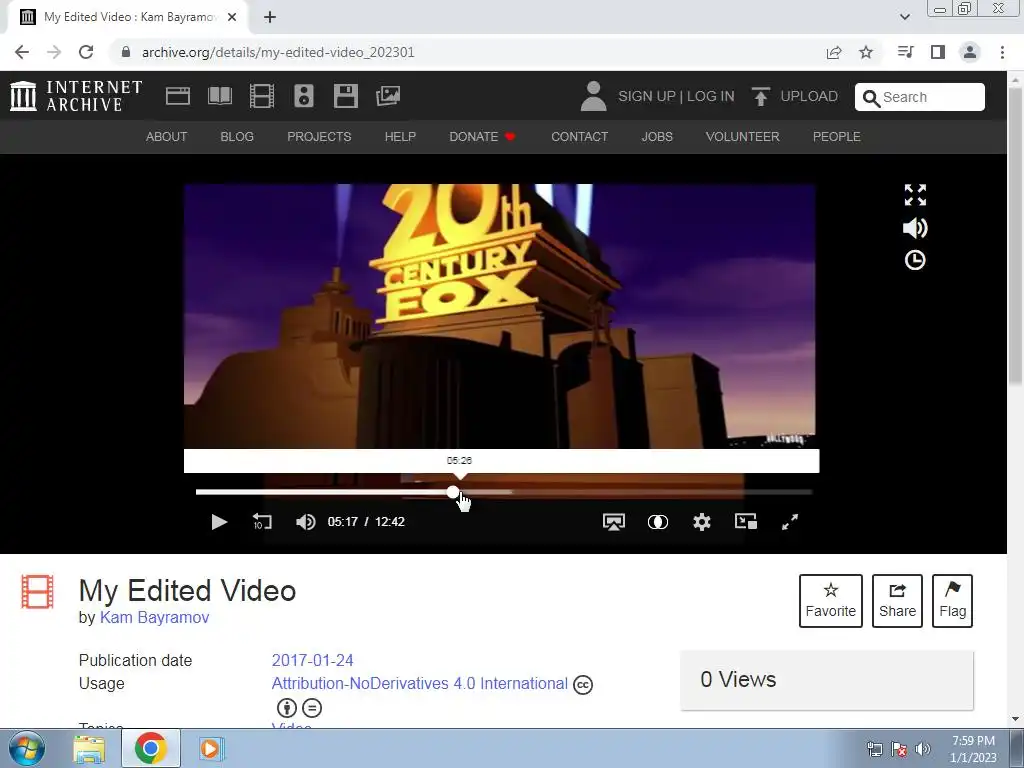The width and height of the screenshot is (1024, 768).
Task: Open the BLOG menu item
Action: pyautogui.click(x=237, y=136)
